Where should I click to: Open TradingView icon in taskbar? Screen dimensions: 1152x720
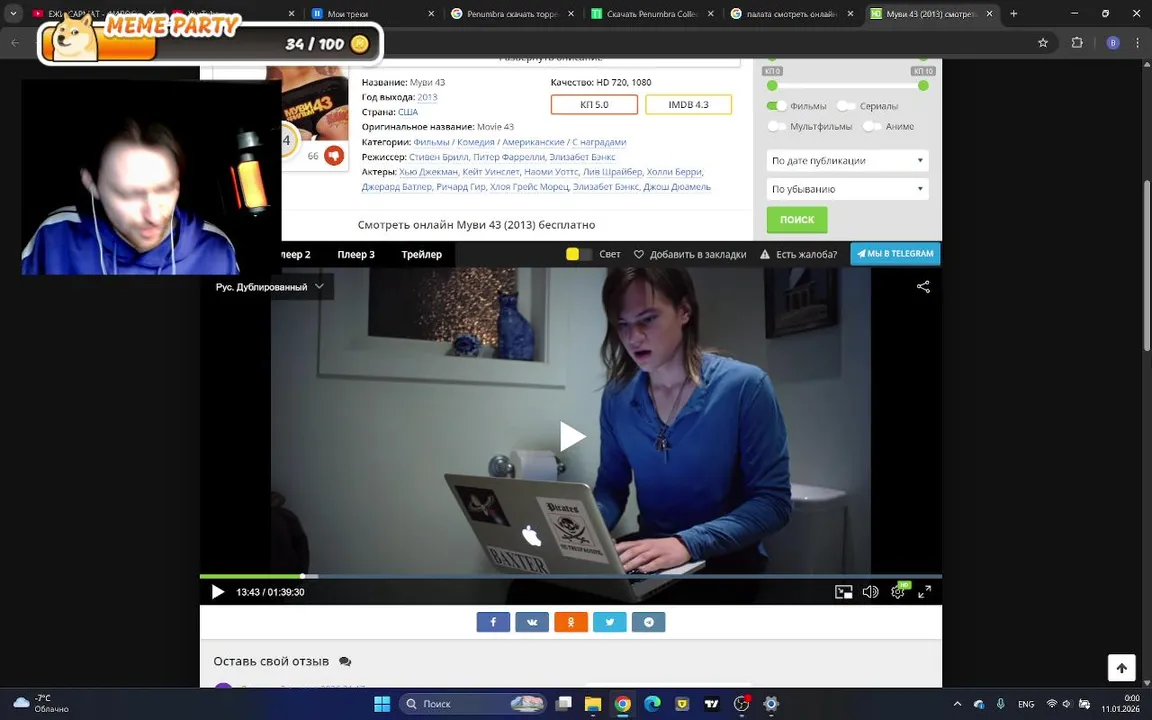pos(711,704)
